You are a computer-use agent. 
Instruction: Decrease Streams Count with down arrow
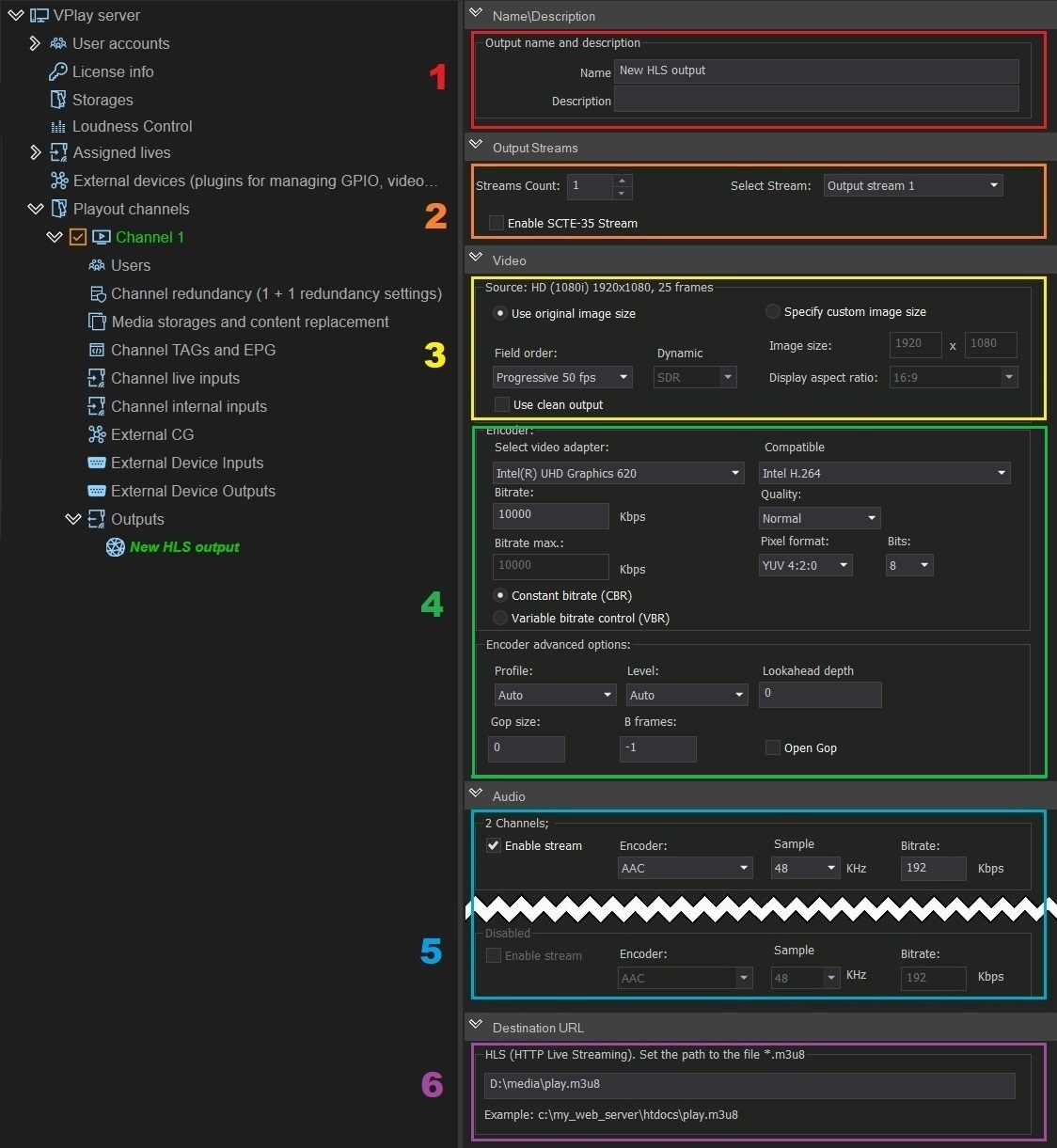click(621, 193)
